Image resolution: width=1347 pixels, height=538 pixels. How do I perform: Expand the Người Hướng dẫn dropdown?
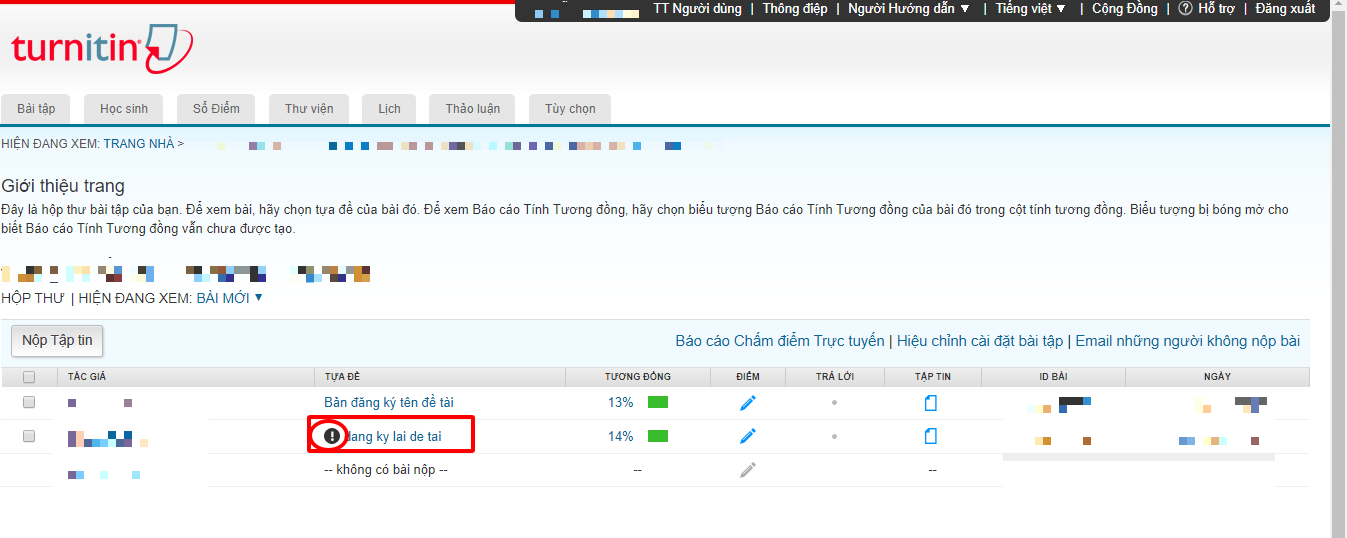point(909,9)
